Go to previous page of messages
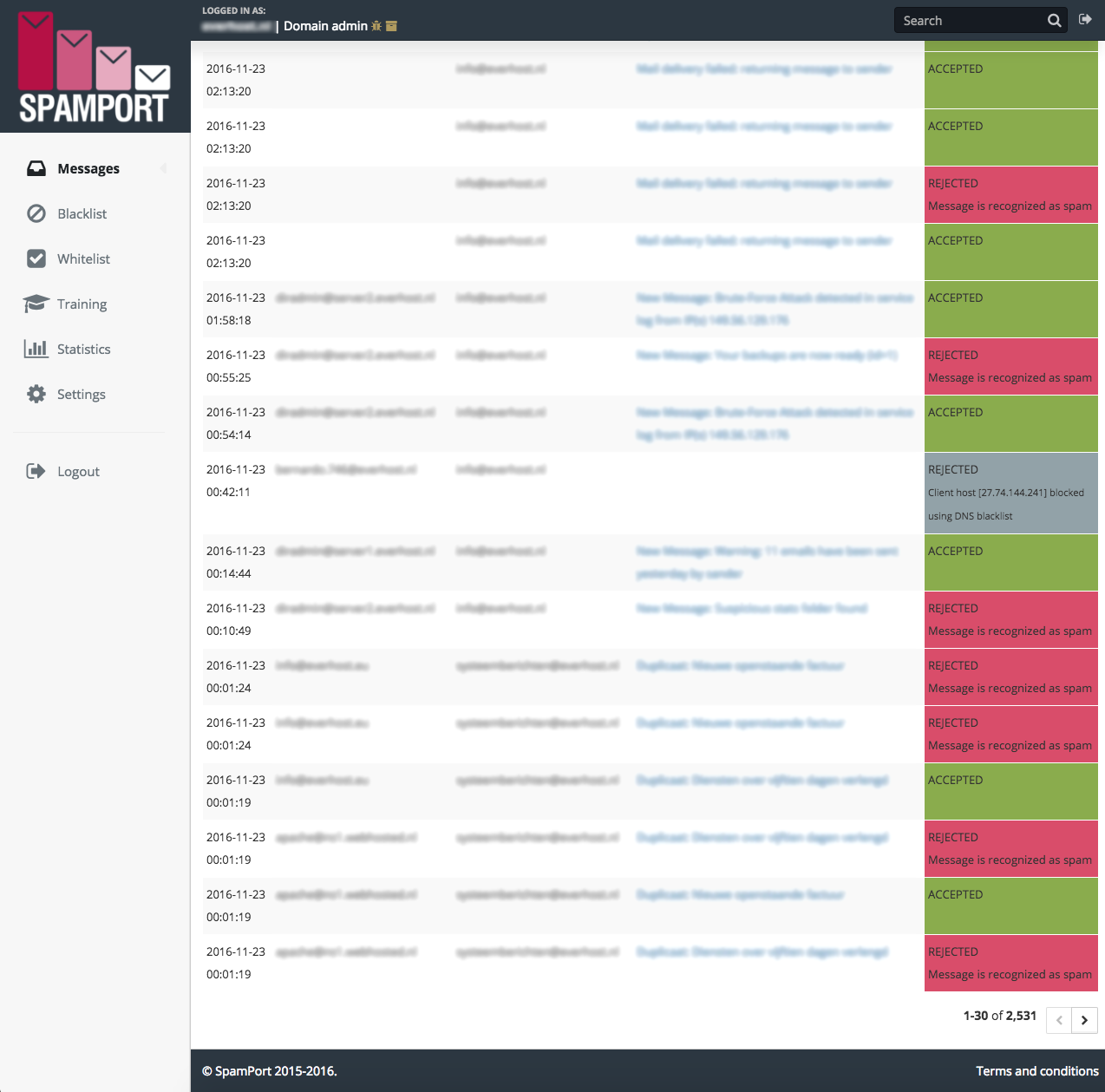 pos(1059,1020)
